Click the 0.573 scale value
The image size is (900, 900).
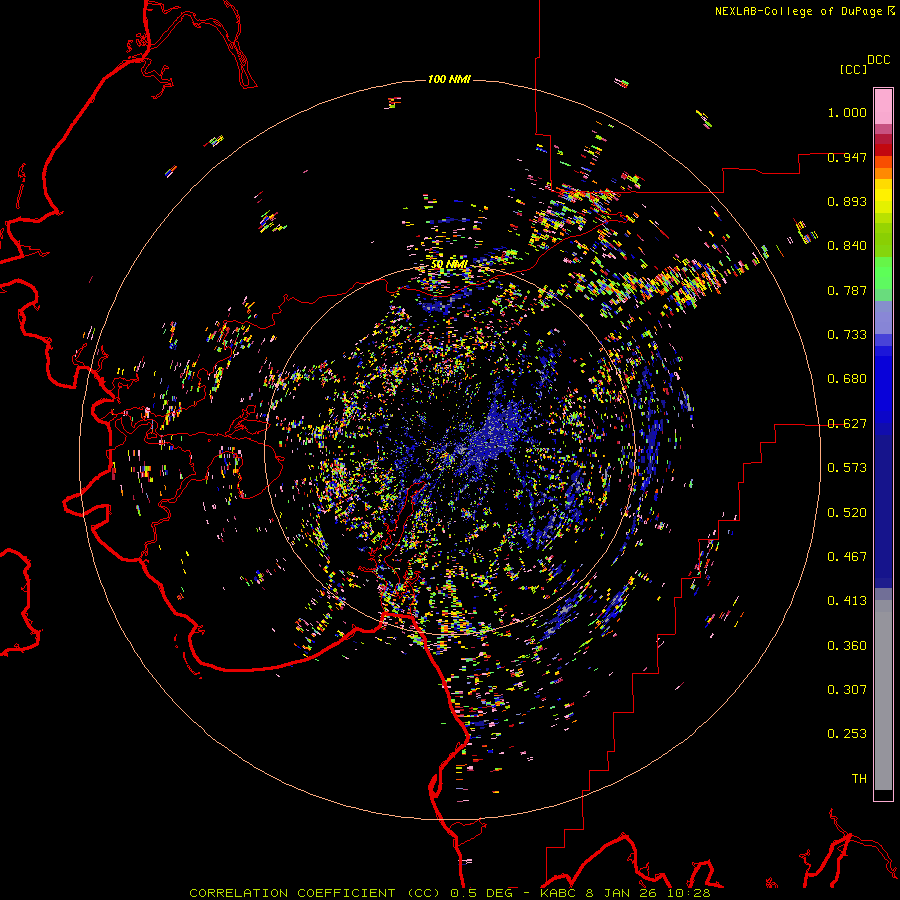click(847, 468)
